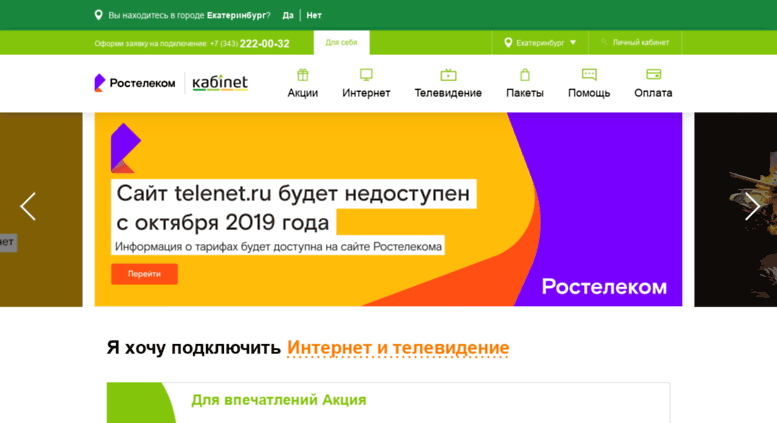
Task: Open the Интернет menu item
Action: pyautogui.click(x=366, y=93)
